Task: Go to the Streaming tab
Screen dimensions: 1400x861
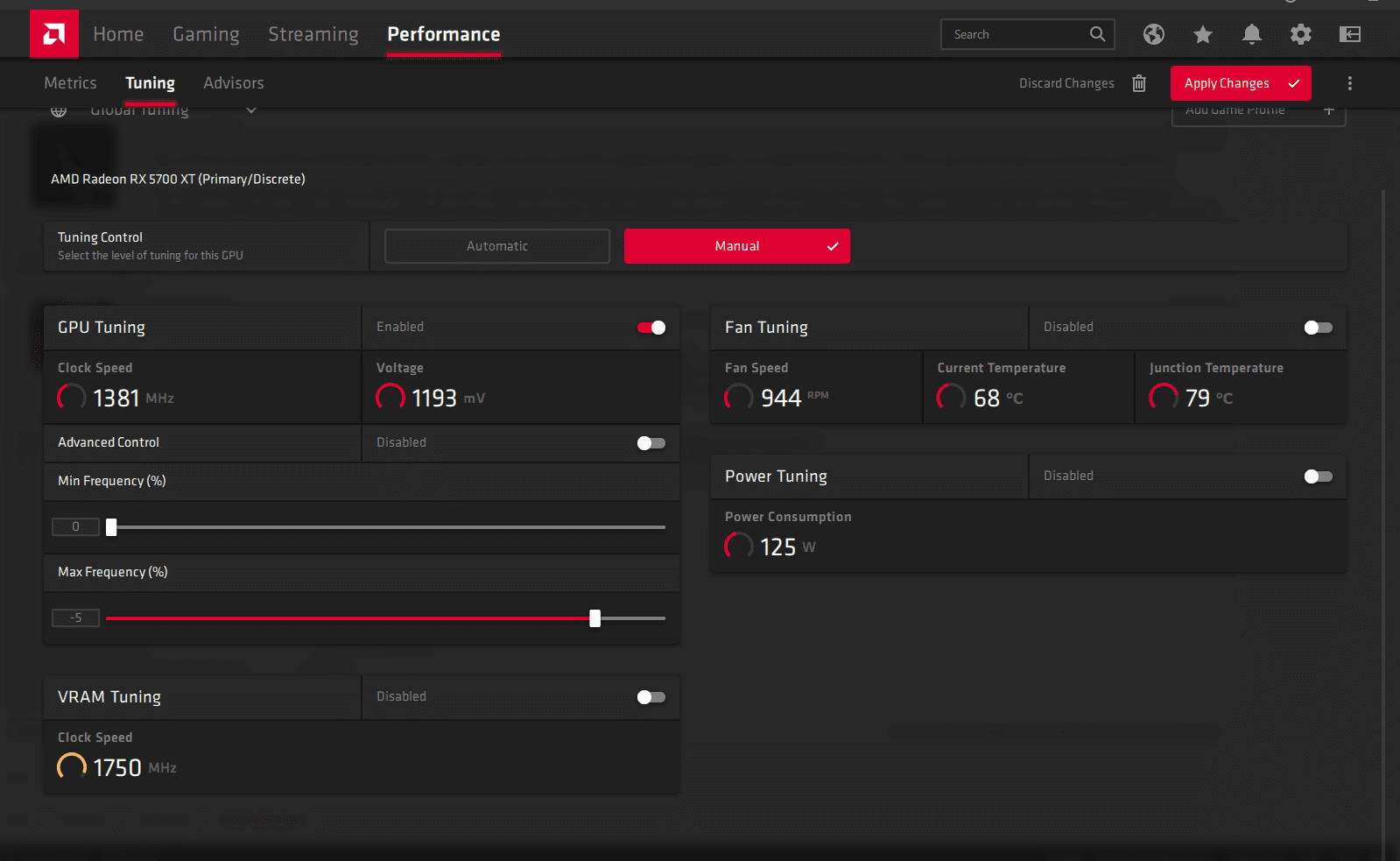Action: [313, 34]
